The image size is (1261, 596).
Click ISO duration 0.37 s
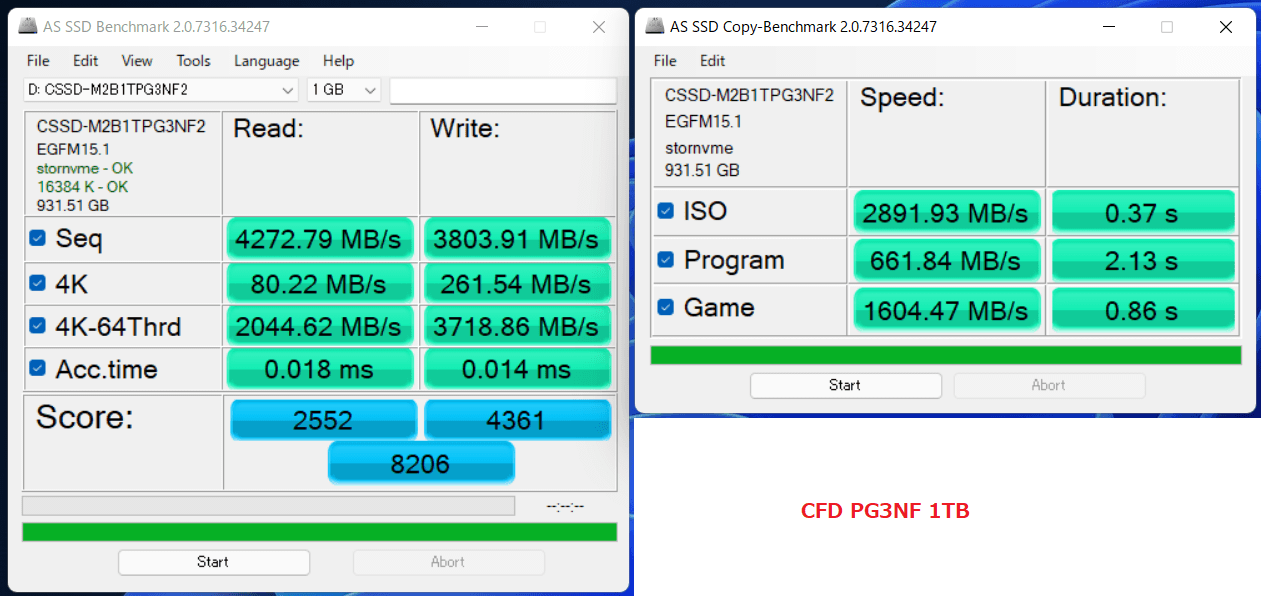point(1143,212)
